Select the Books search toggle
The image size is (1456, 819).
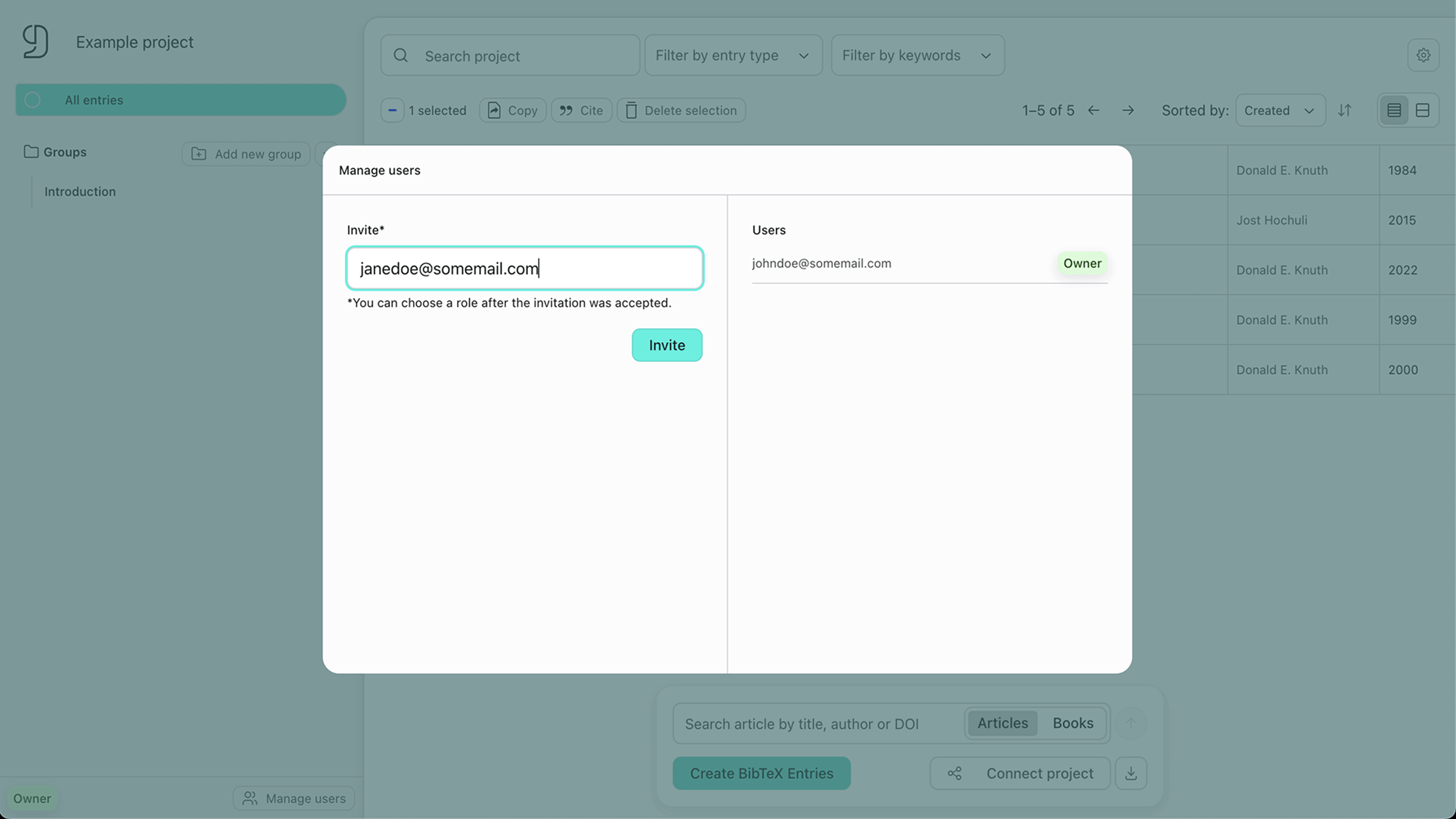1072,723
